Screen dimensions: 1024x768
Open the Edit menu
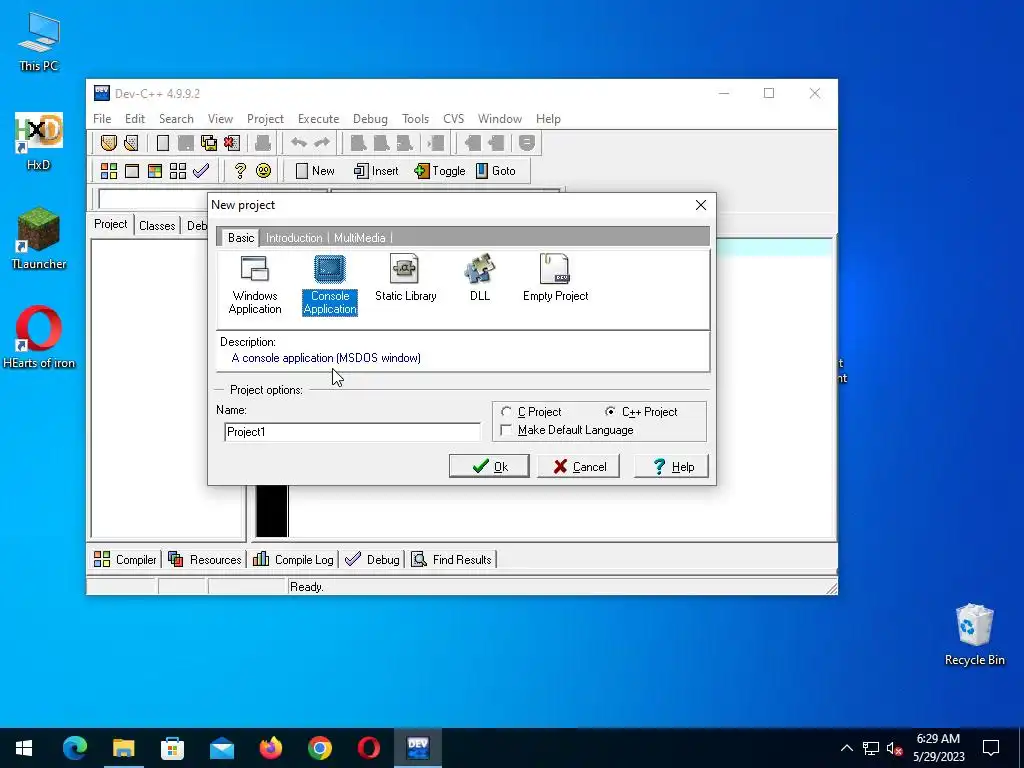point(135,119)
